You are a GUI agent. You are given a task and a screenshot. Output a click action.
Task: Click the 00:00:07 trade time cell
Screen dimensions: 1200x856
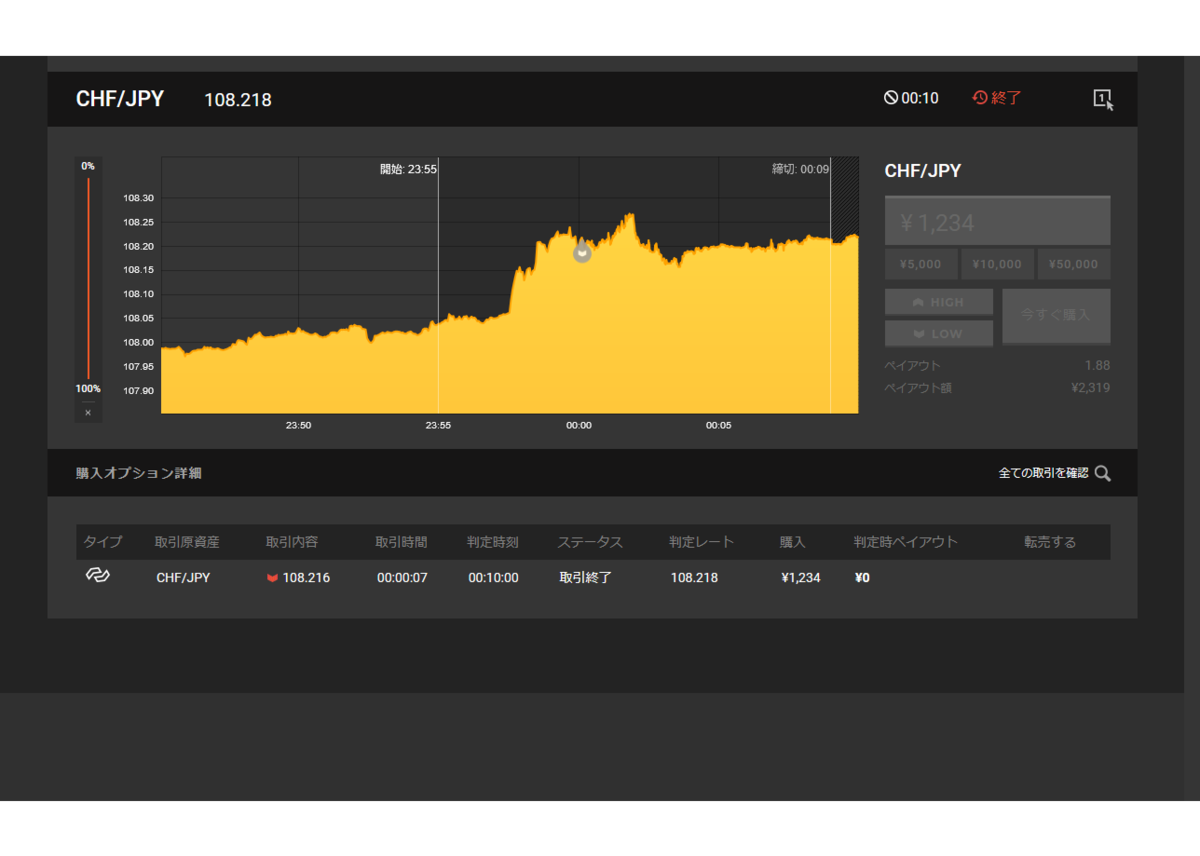[x=402, y=577]
